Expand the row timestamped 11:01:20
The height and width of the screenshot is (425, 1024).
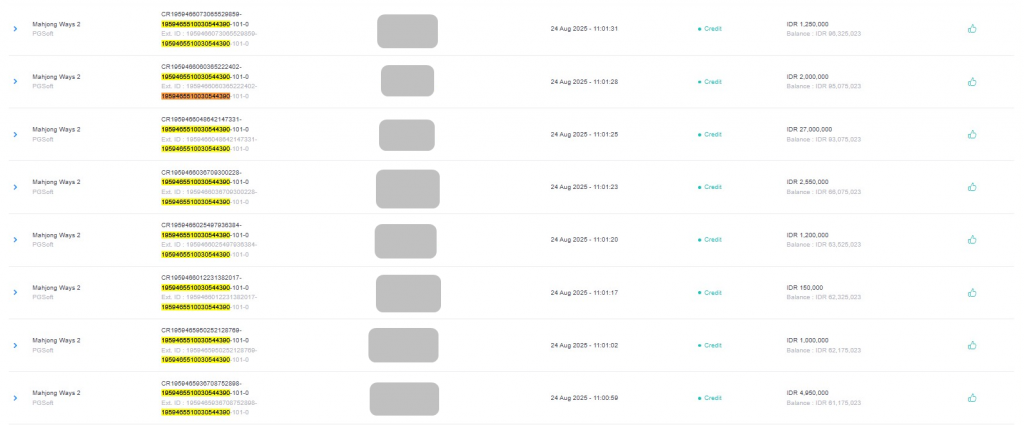15,240
